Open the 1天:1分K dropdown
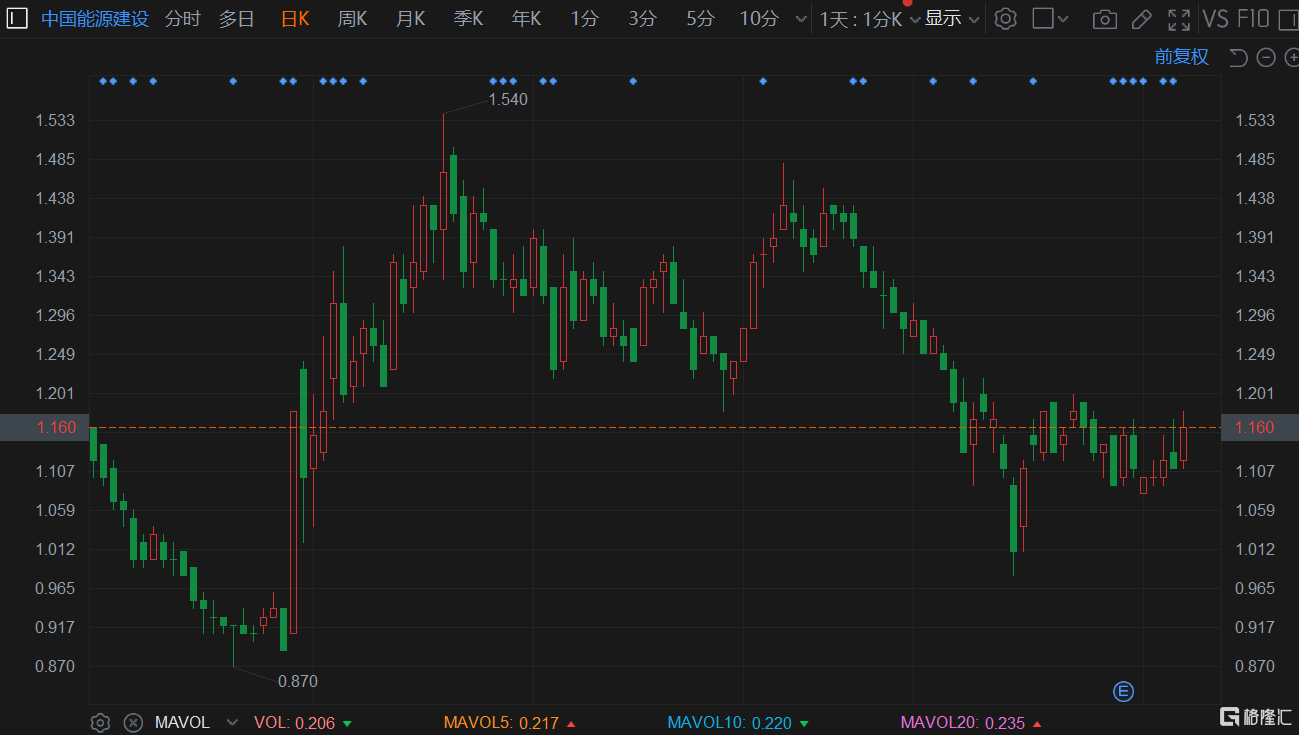 point(868,19)
